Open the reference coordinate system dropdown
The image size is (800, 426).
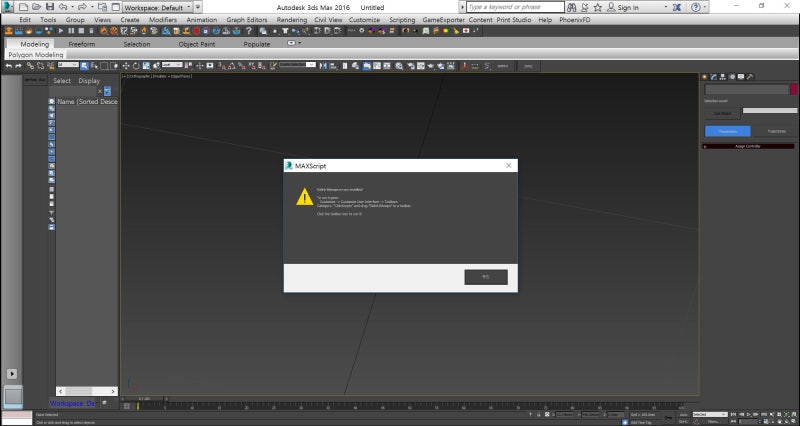172,65
